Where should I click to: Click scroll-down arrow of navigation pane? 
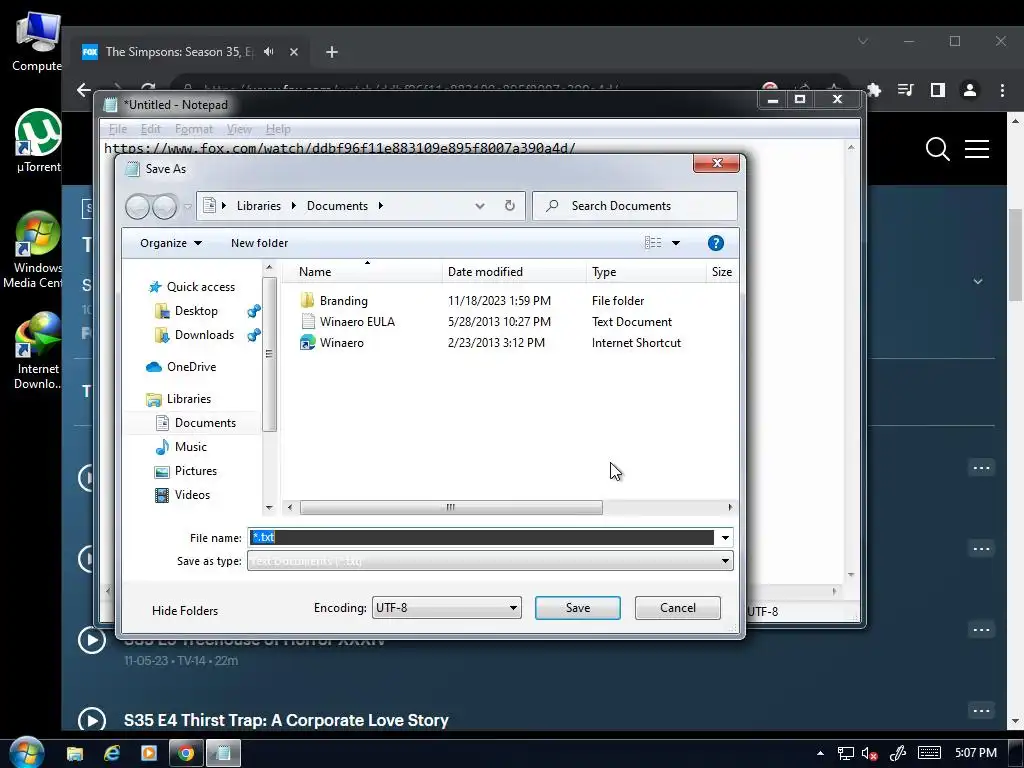pyautogui.click(x=269, y=507)
